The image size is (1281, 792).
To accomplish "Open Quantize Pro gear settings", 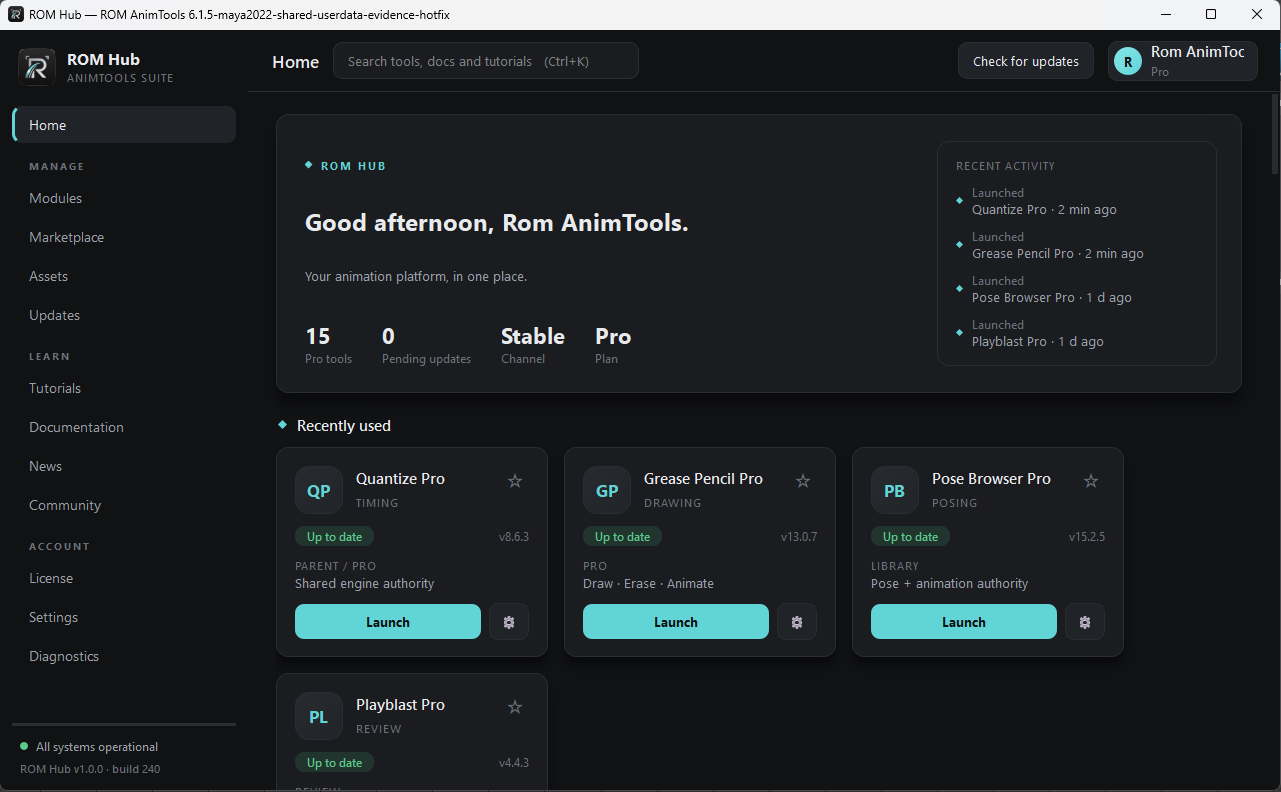I will pyautogui.click(x=509, y=622).
